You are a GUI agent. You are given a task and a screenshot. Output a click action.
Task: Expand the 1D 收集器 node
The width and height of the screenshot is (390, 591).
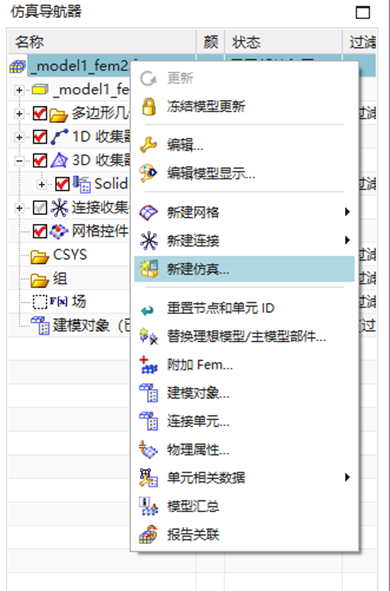pos(19,137)
